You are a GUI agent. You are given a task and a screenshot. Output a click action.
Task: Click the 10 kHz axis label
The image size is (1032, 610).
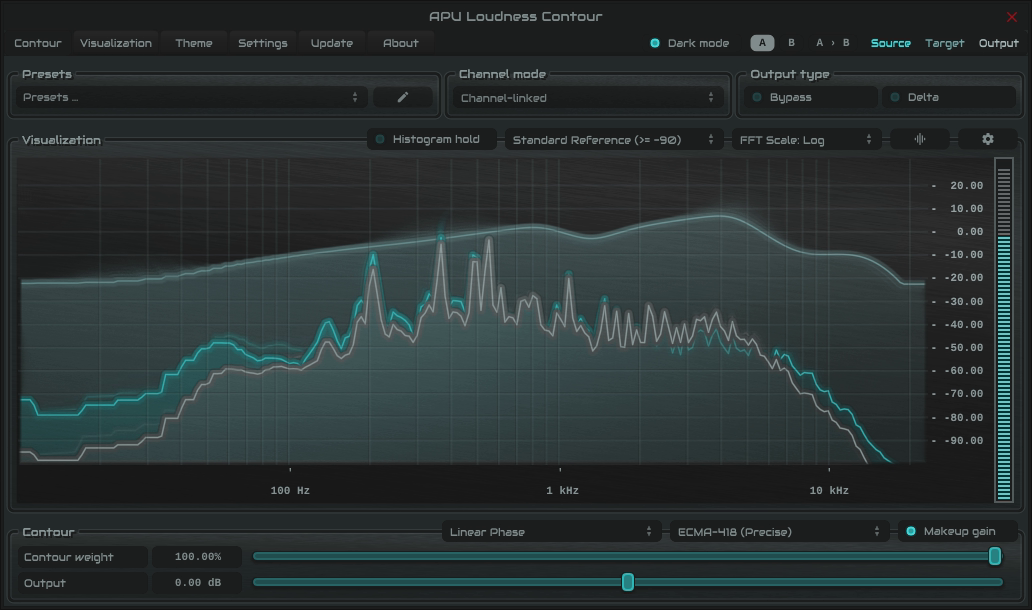[829, 490]
